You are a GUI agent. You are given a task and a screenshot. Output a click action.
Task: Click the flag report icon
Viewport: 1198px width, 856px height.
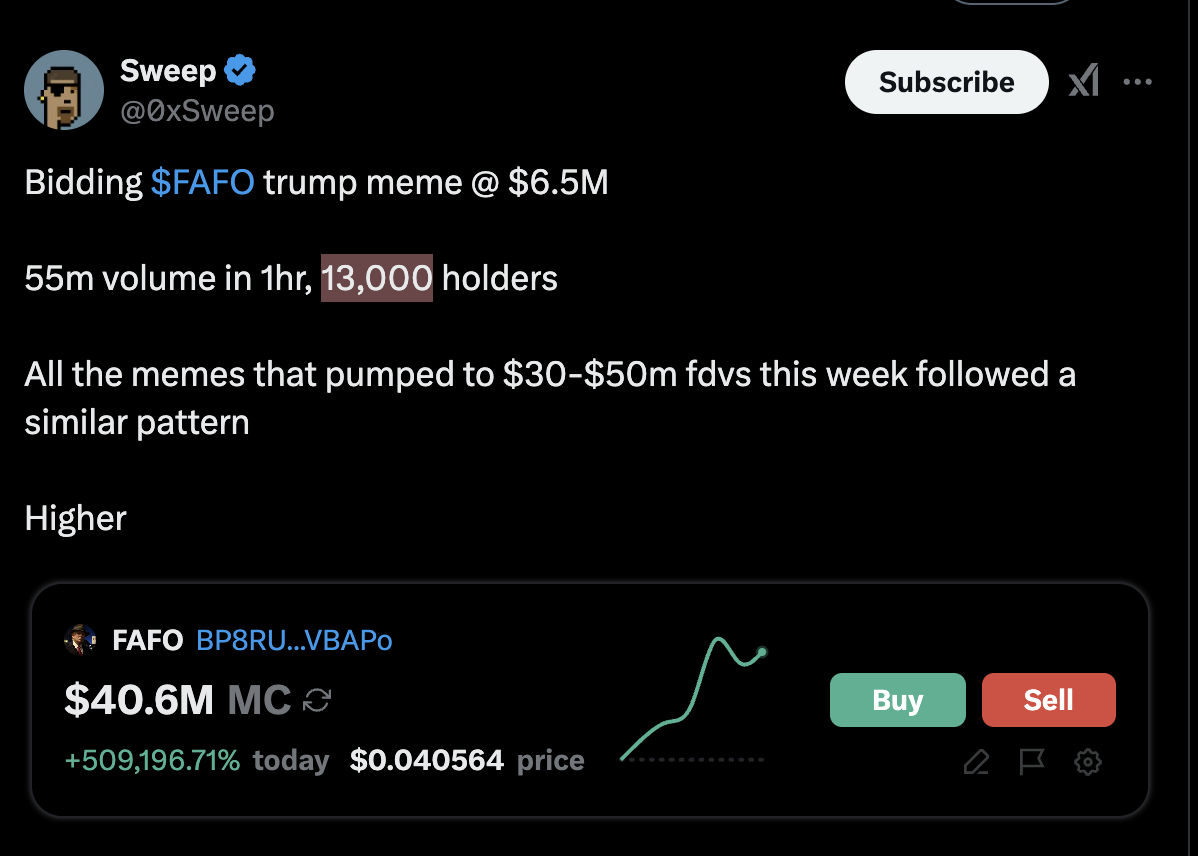1031,762
